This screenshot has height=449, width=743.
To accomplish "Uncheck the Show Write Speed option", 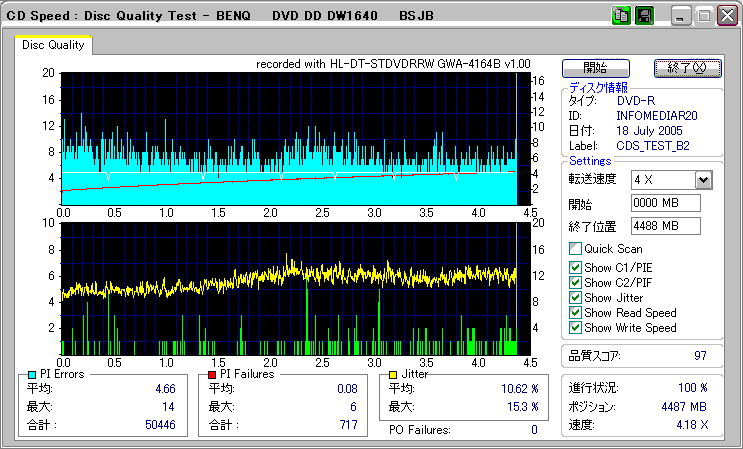I will tap(575, 327).
